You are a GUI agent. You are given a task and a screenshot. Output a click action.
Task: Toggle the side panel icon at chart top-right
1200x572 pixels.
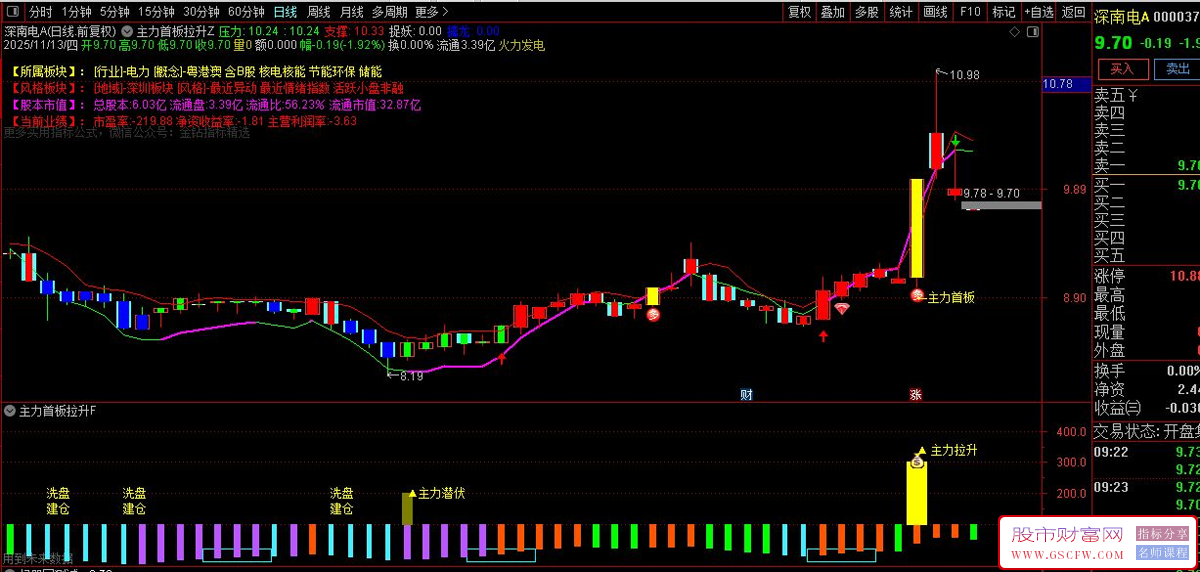(1033, 32)
